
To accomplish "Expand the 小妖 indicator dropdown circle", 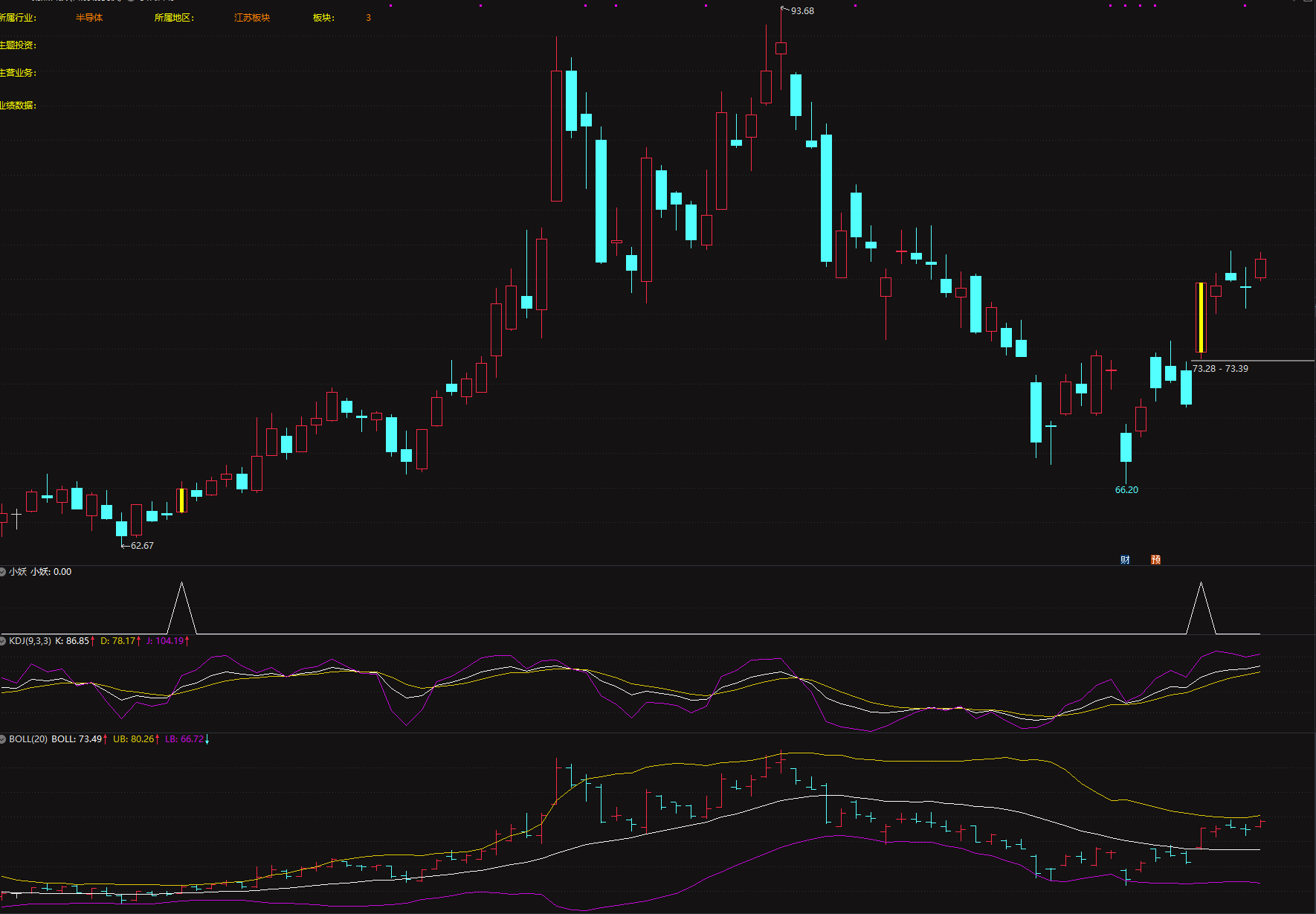I will [x=3, y=572].
